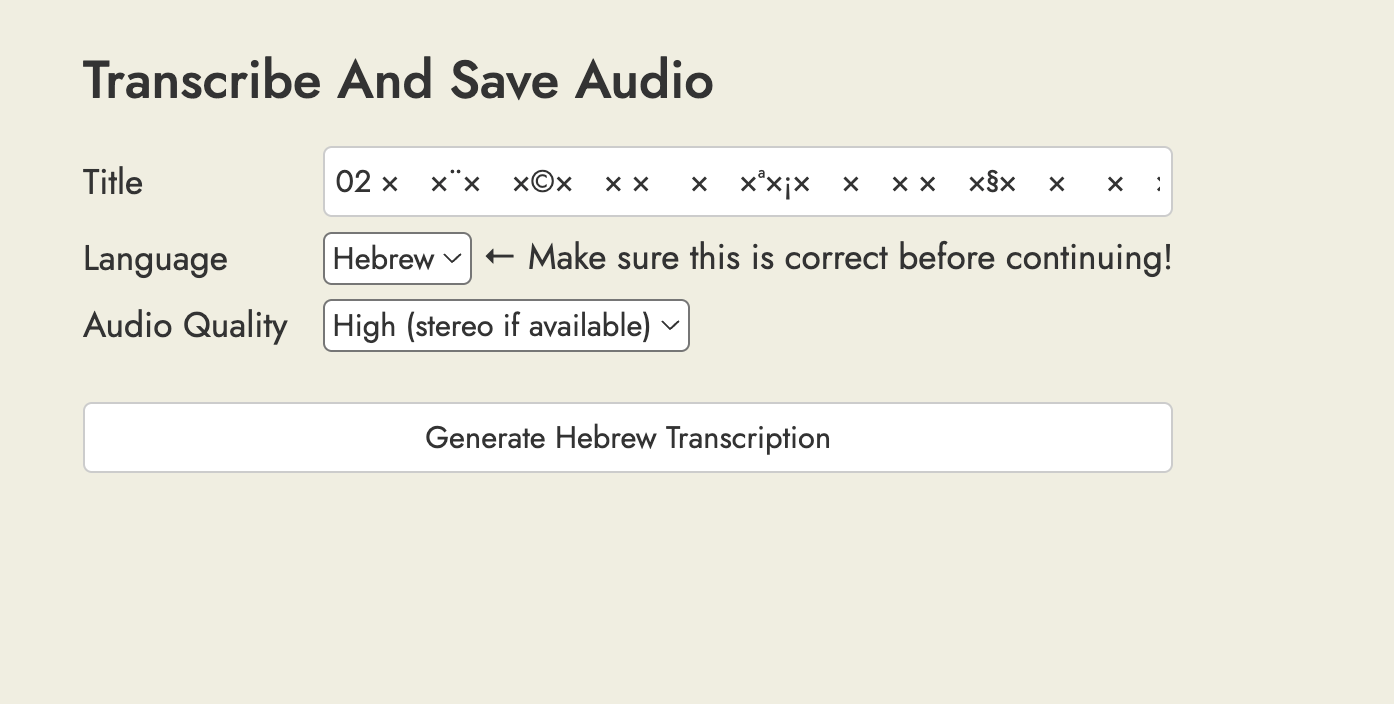Place cursor at the '02' in the title
This screenshot has height=704, width=1394.
[x=353, y=183]
